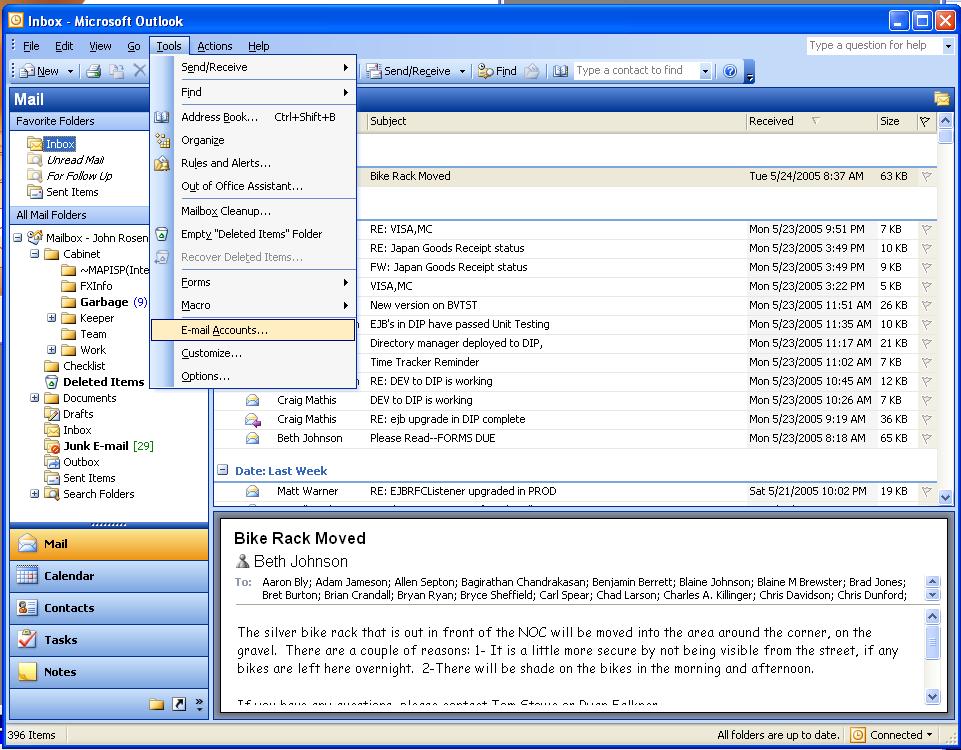Switch to the Calendar pane
The height and width of the screenshot is (750, 961).
point(68,576)
